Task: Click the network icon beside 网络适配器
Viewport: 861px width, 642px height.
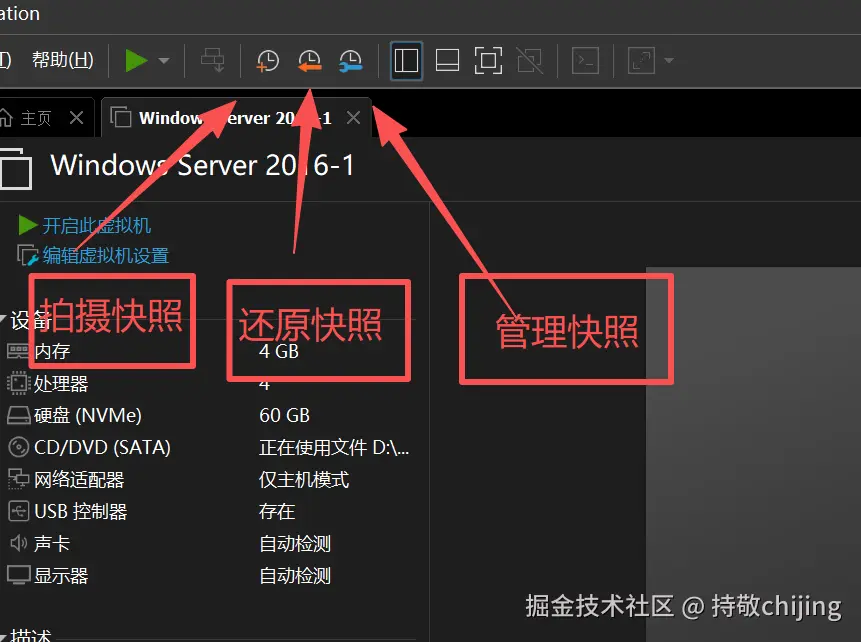Action: tap(18, 479)
